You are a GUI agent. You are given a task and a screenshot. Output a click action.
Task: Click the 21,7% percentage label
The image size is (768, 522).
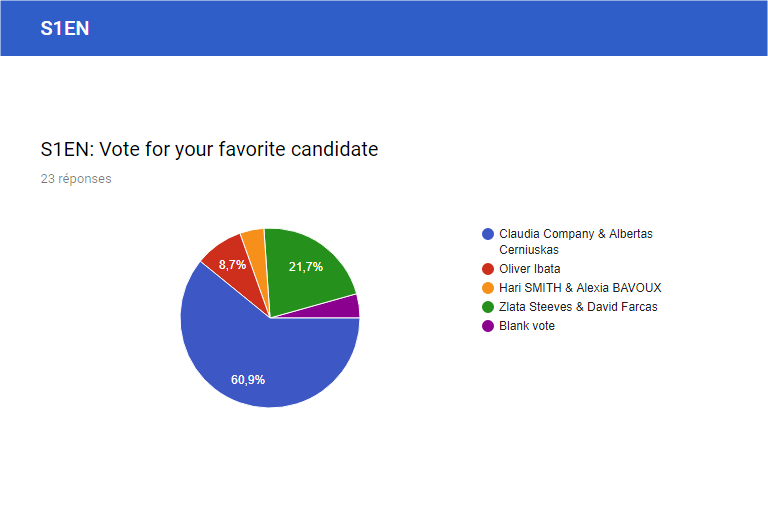pos(306,267)
